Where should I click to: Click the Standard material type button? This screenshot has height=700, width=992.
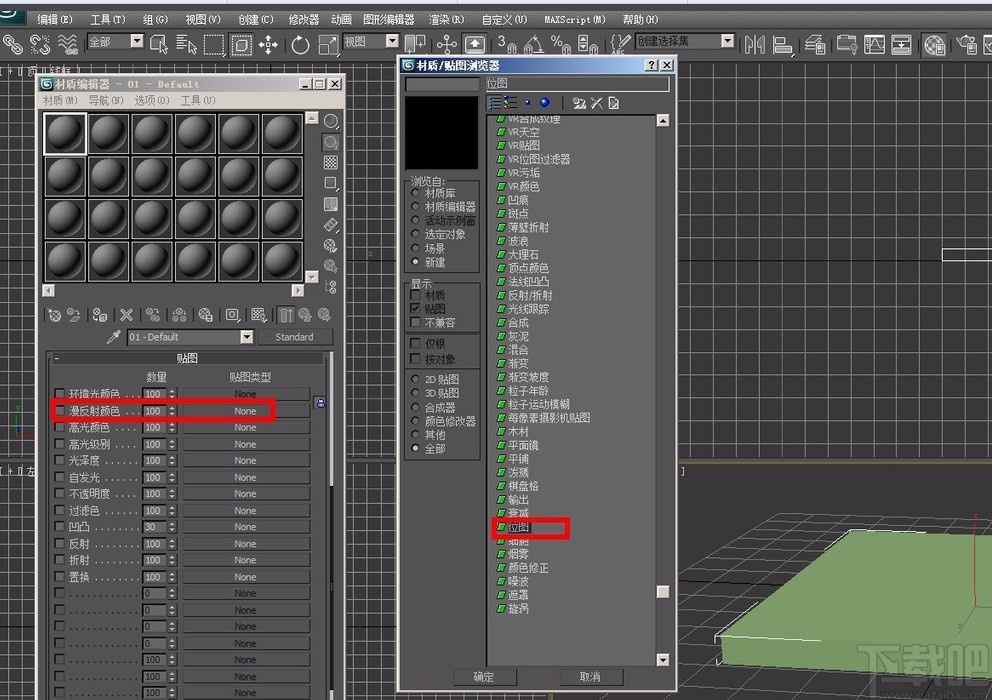pyautogui.click(x=295, y=337)
